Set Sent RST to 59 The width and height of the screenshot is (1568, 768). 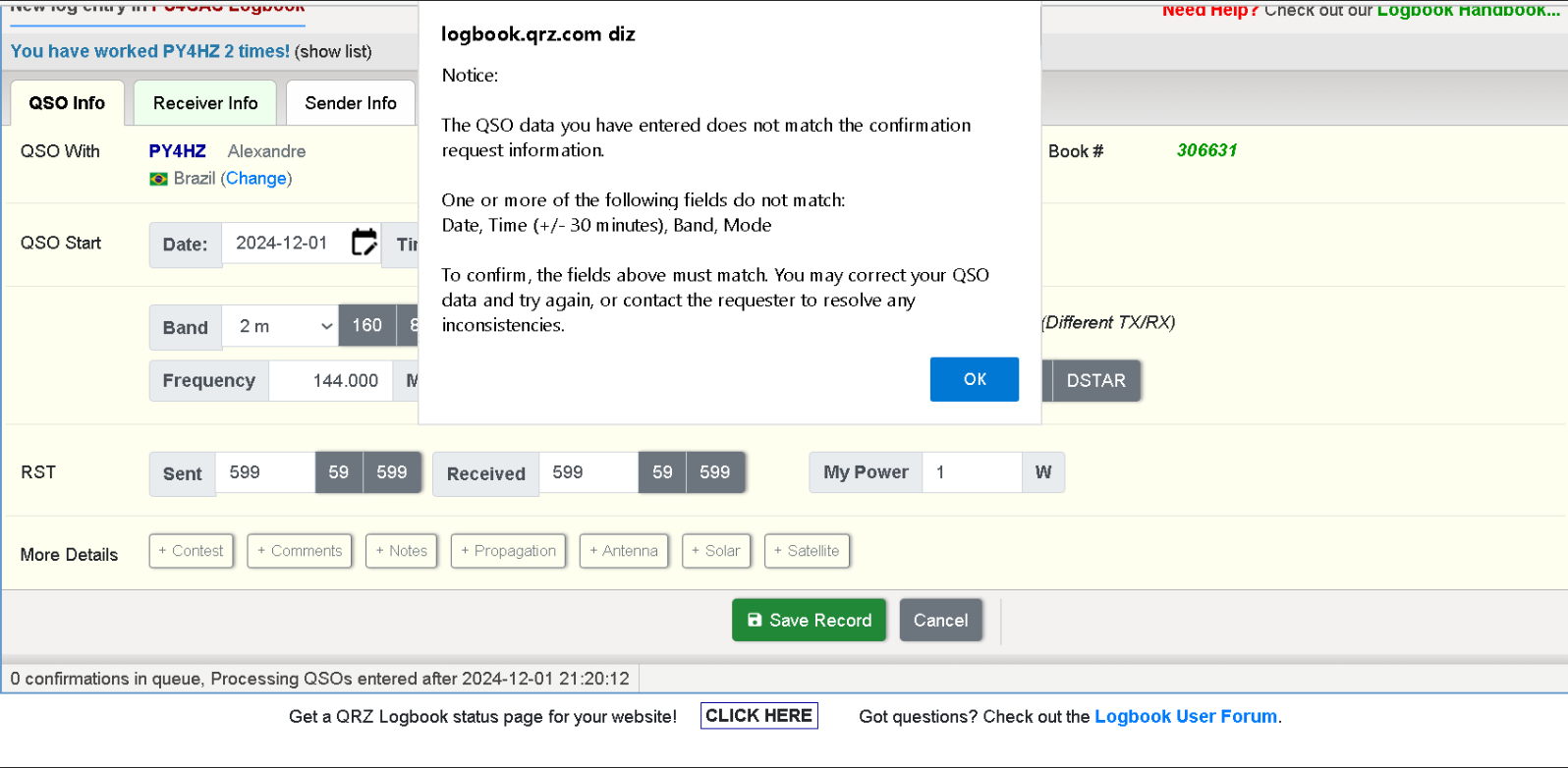[x=339, y=472]
